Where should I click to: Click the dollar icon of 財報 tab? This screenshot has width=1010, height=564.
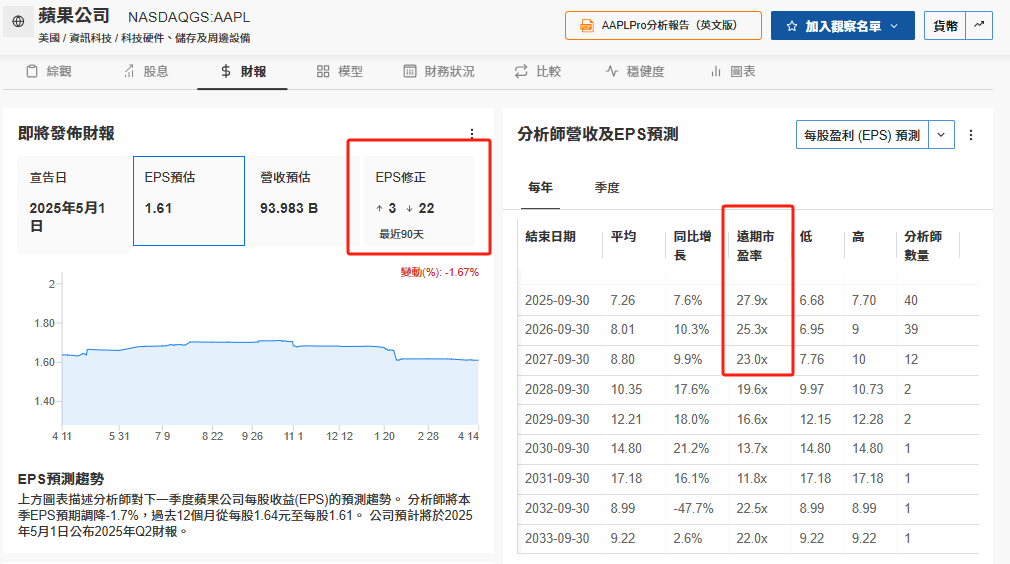(225, 71)
